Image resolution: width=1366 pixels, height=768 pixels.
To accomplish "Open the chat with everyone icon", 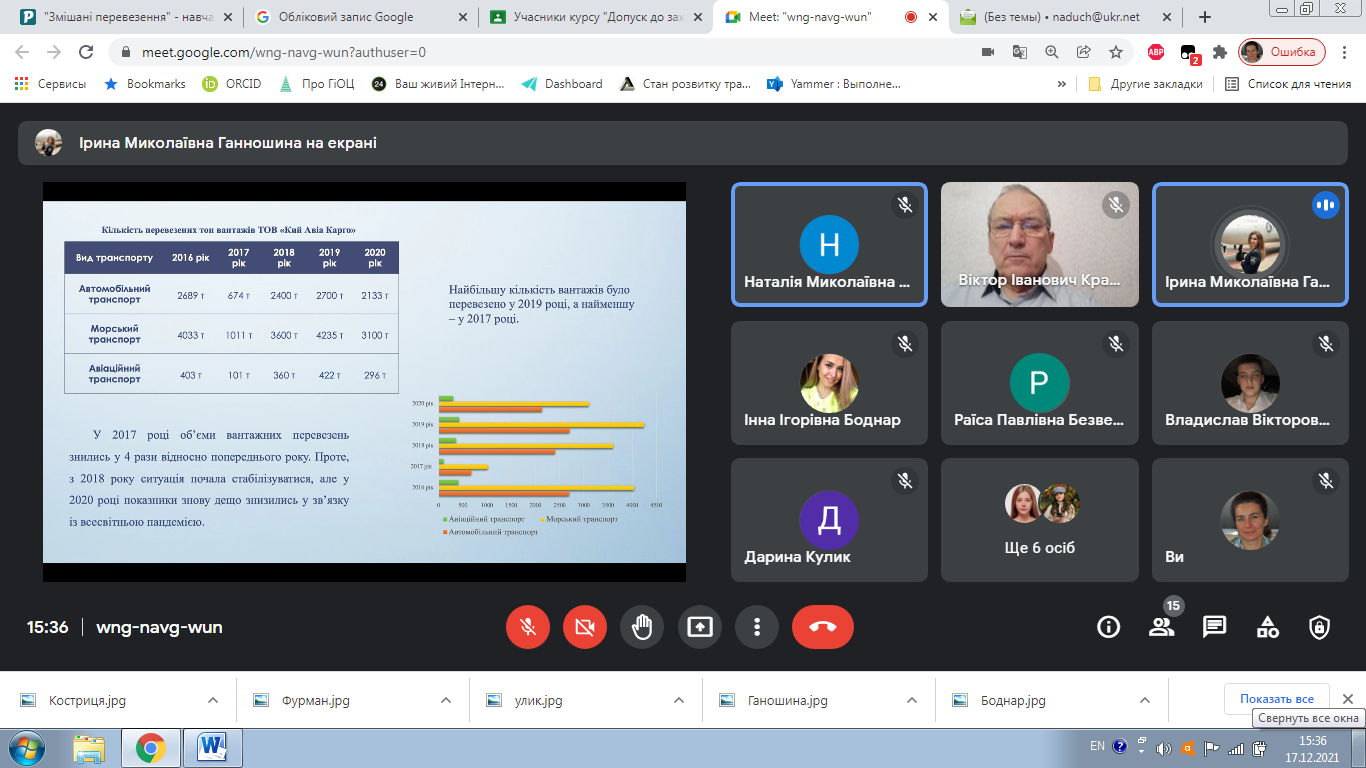I will 1214,627.
